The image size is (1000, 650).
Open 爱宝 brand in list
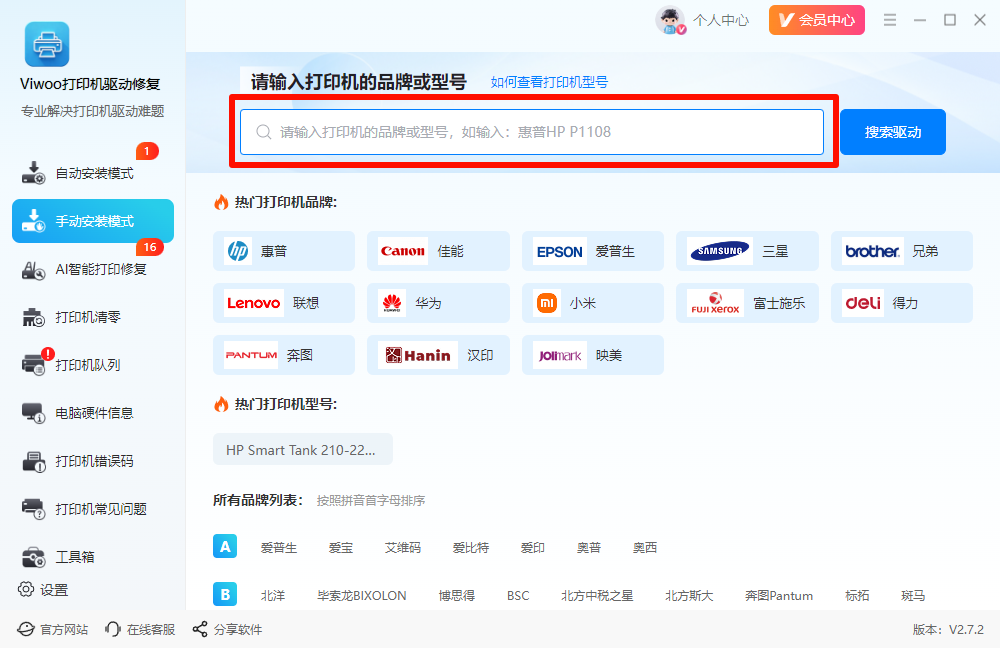[341, 547]
